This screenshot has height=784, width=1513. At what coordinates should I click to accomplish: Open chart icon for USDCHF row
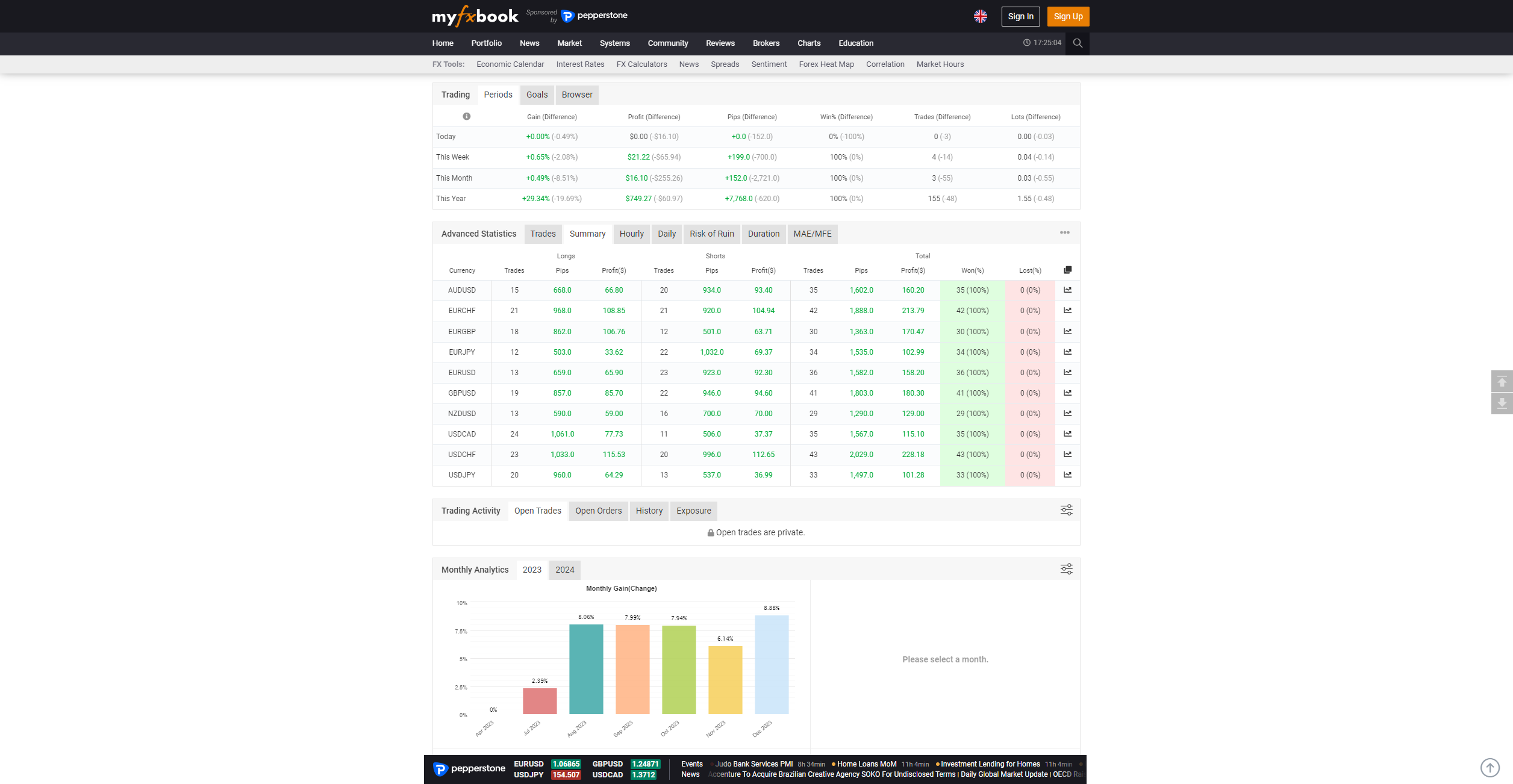1067,454
